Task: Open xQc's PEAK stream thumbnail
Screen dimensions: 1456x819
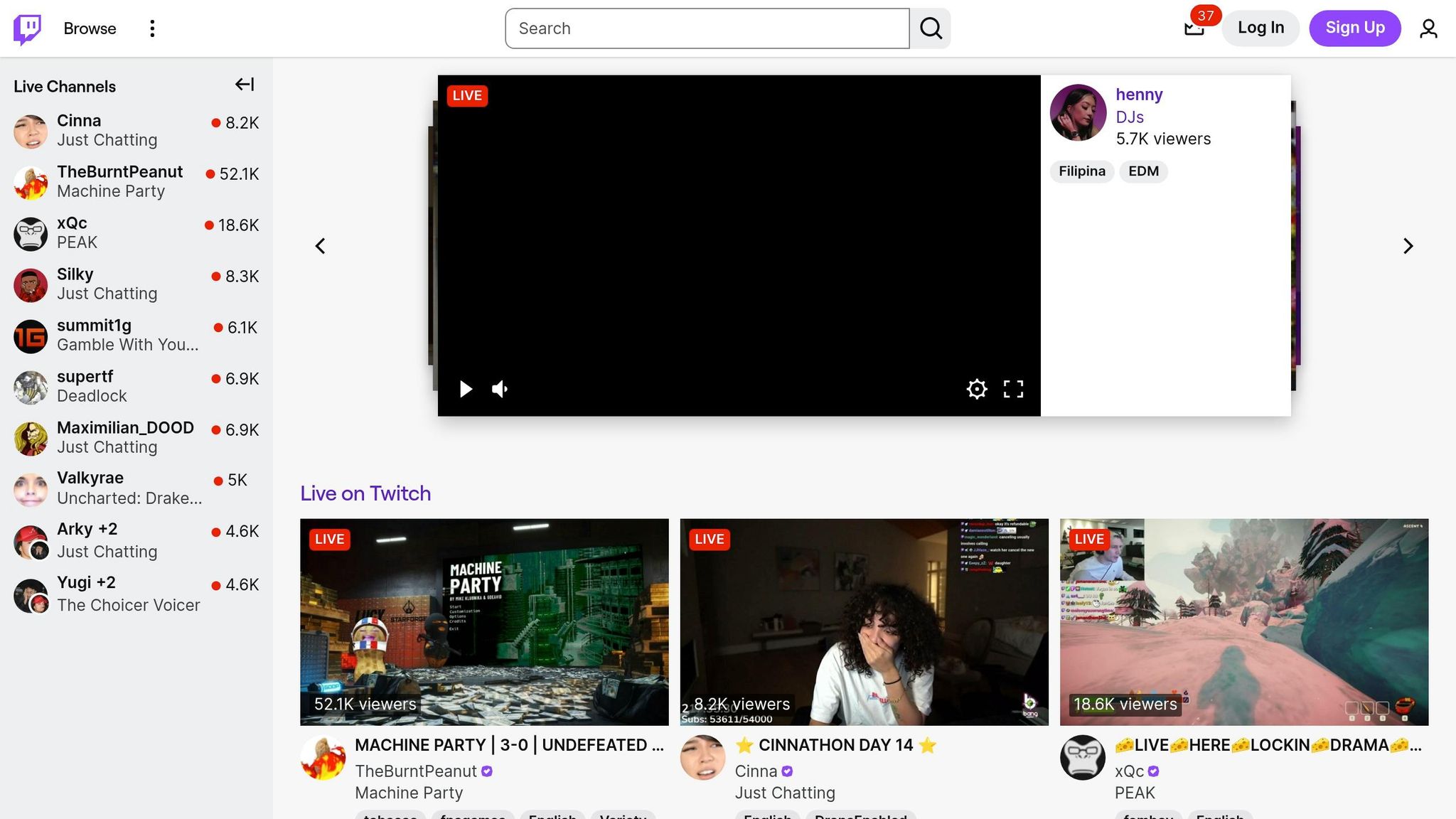Action: tap(1244, 622)
